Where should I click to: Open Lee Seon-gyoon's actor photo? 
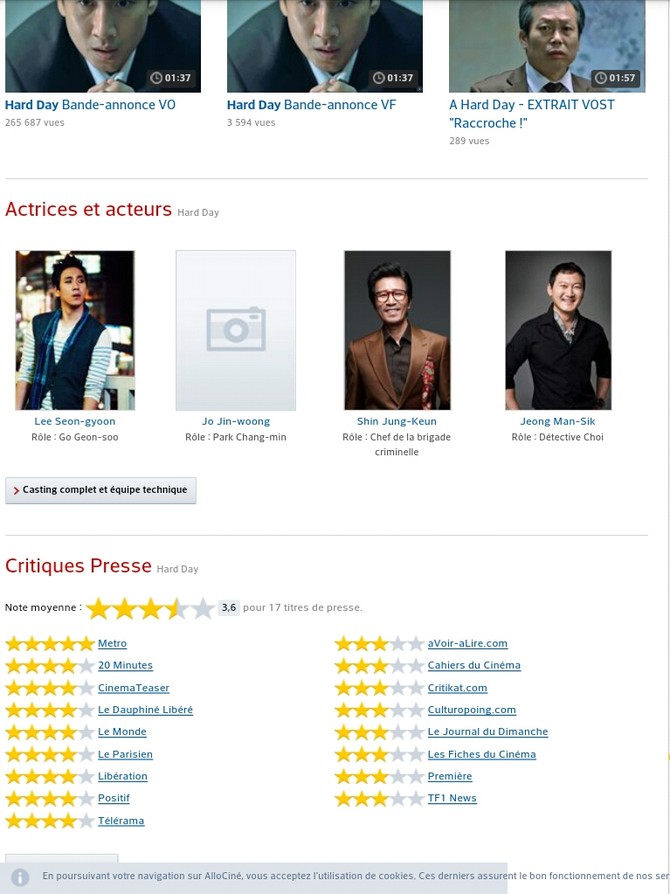[75, 330]
